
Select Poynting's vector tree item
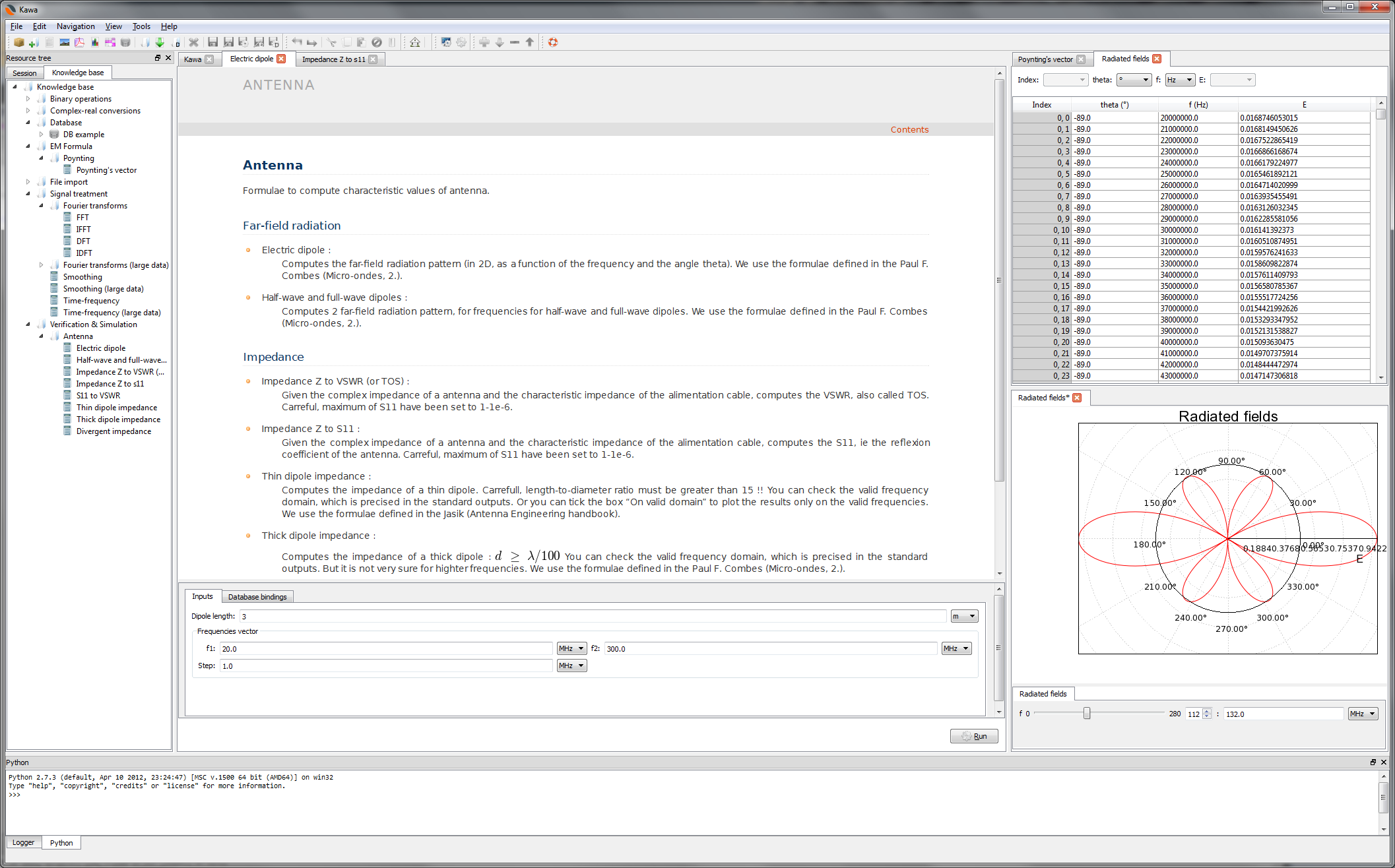coord(106,170)
